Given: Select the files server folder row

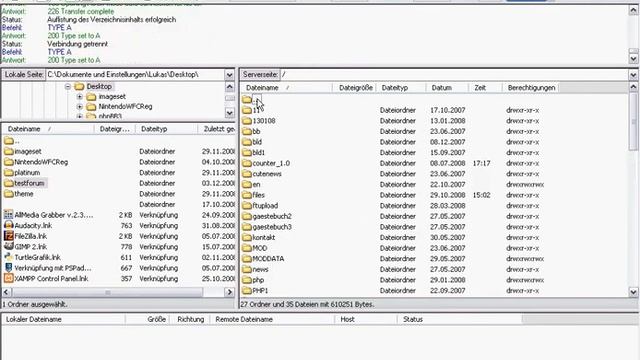Looking at the screenshot, I should pos(434,195).
